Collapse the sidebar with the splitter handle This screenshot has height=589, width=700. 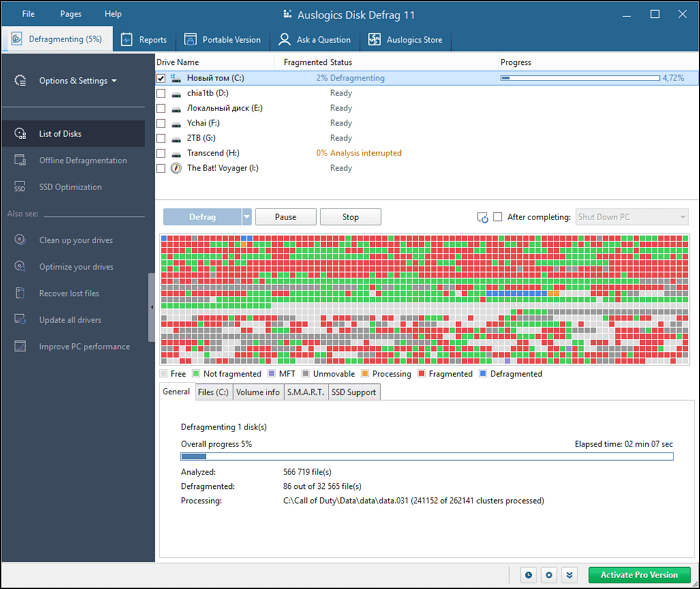tap(152, 308)
